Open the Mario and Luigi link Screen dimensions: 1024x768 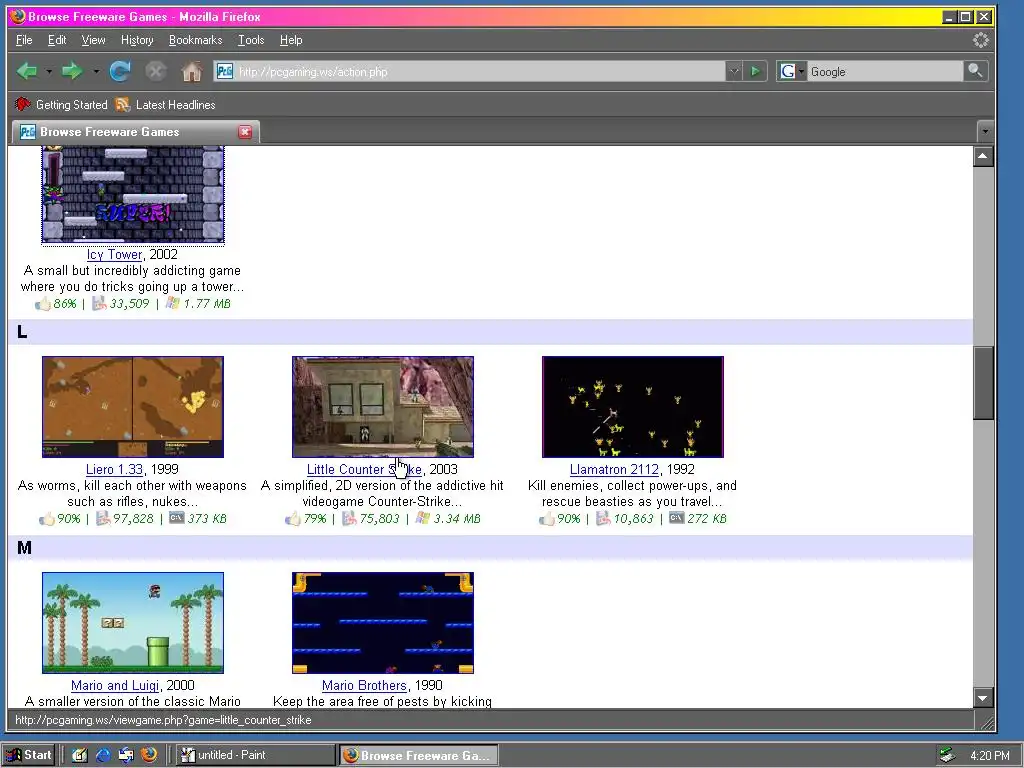(115, 685)
